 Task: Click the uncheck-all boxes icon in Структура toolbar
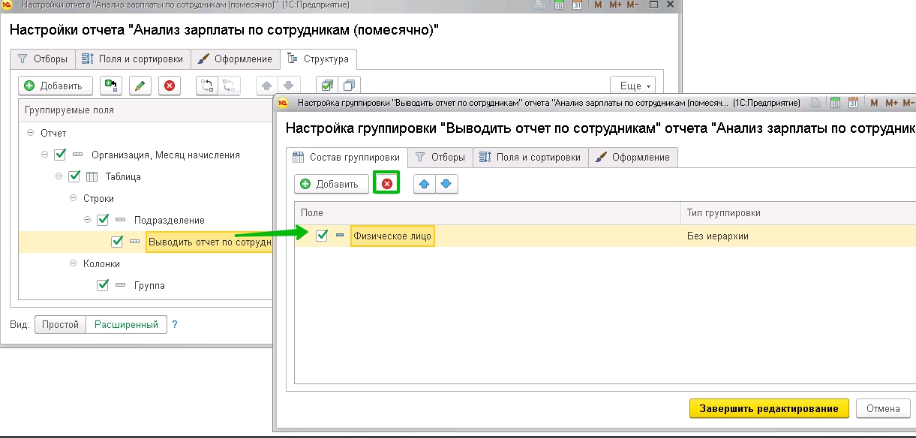[x=349, y=86]
